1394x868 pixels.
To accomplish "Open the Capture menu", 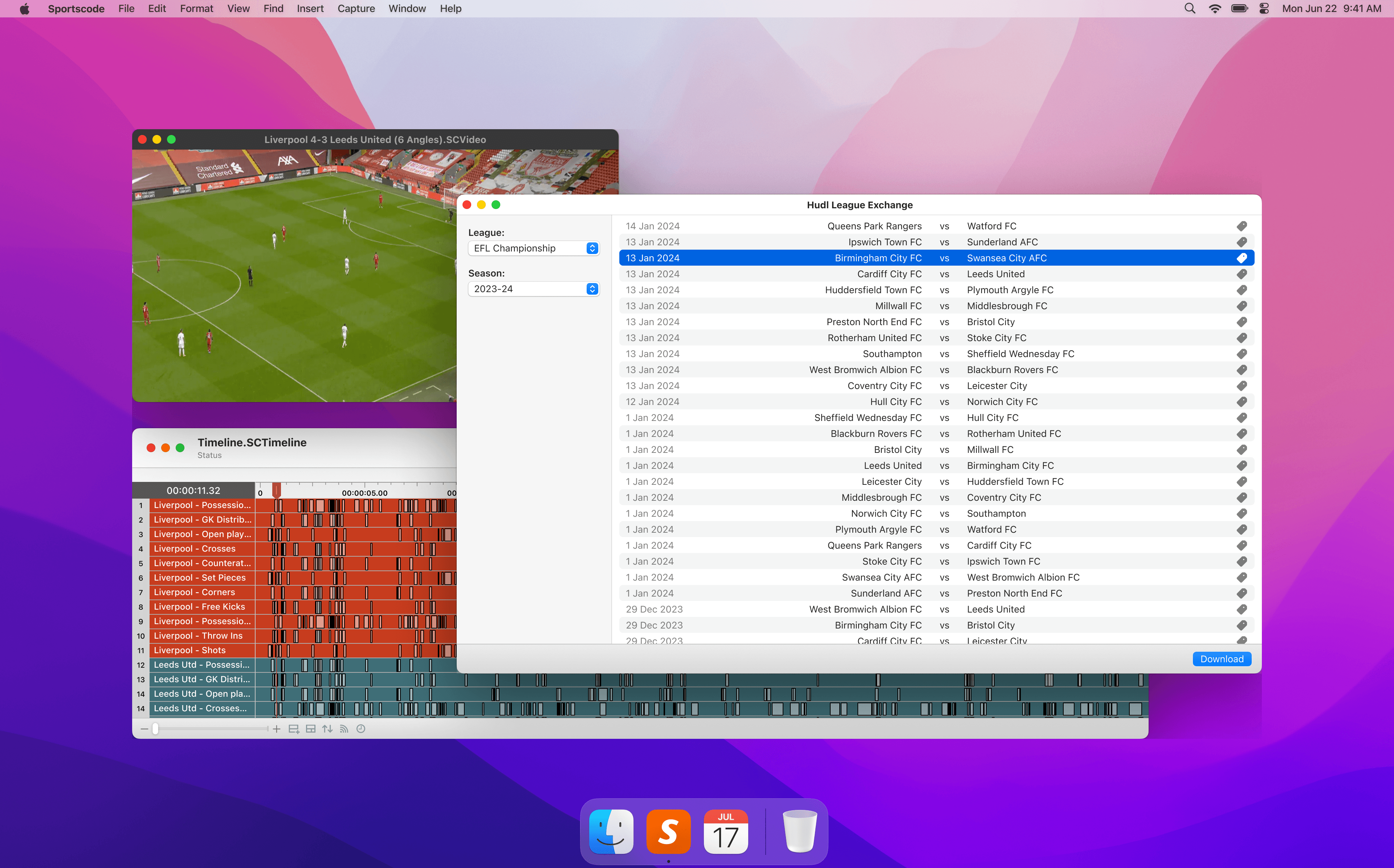I will [356, 9].
